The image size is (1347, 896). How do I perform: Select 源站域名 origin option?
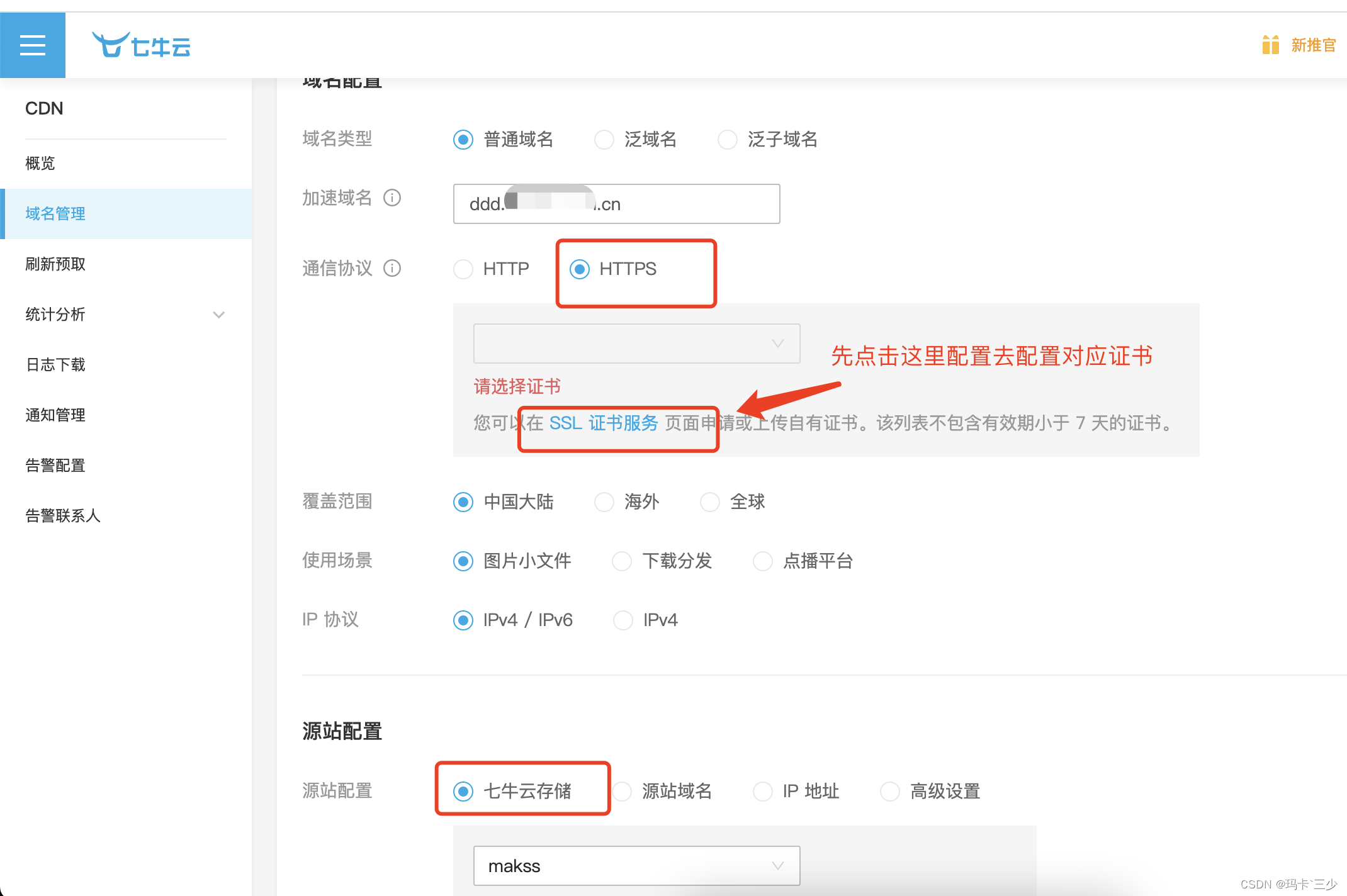click(622, 792)
